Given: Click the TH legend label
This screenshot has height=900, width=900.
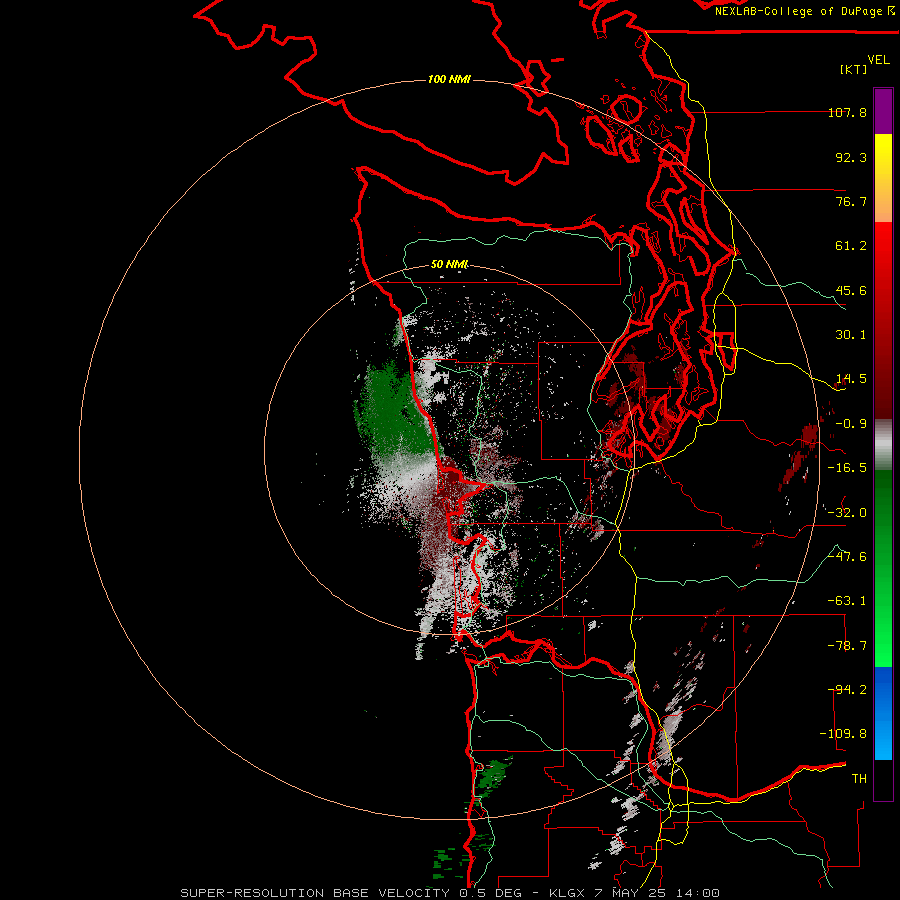Looking at the screenshot, I should pyautogui.click(x=859, y=779).
